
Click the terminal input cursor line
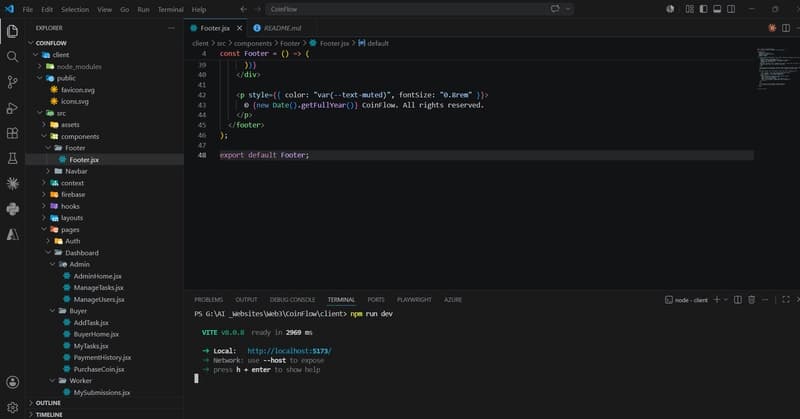(x=196, y=378)
